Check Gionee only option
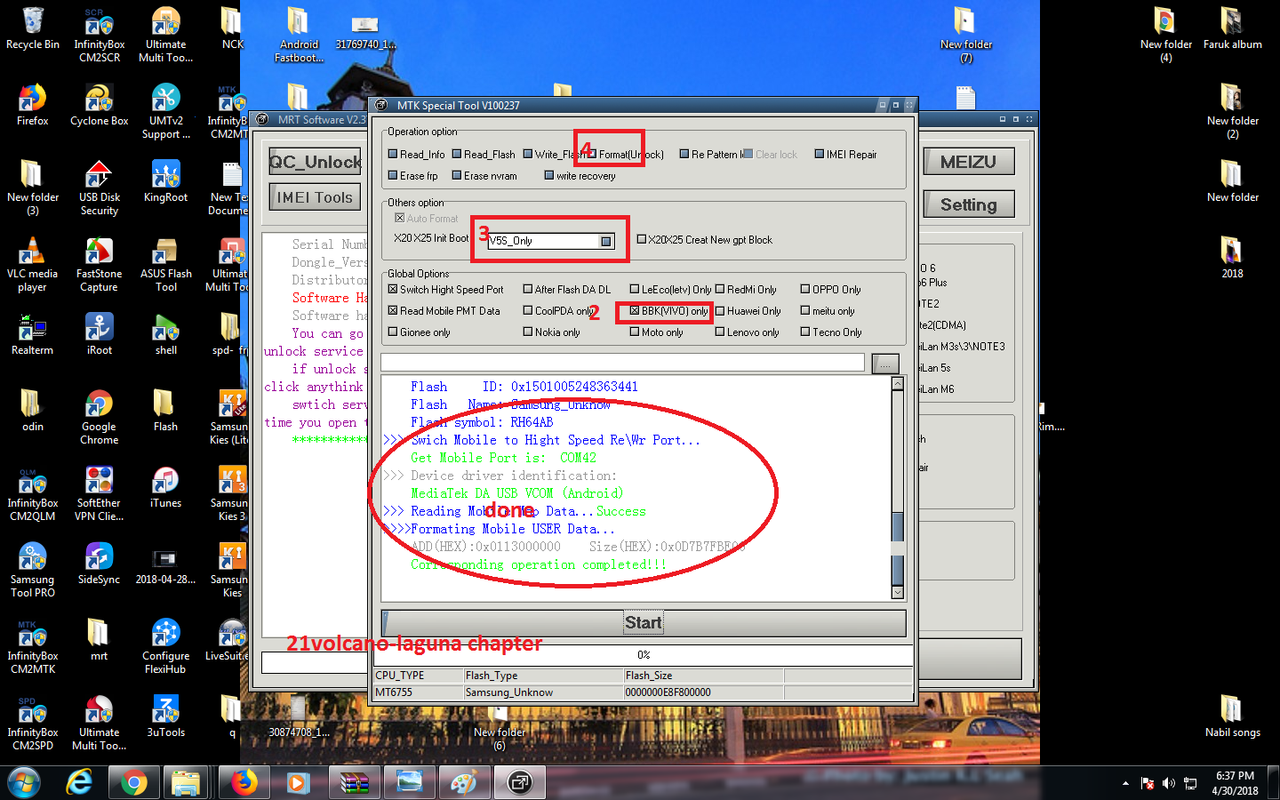This screenshot has width=1280, height=800. pos(393,332)
